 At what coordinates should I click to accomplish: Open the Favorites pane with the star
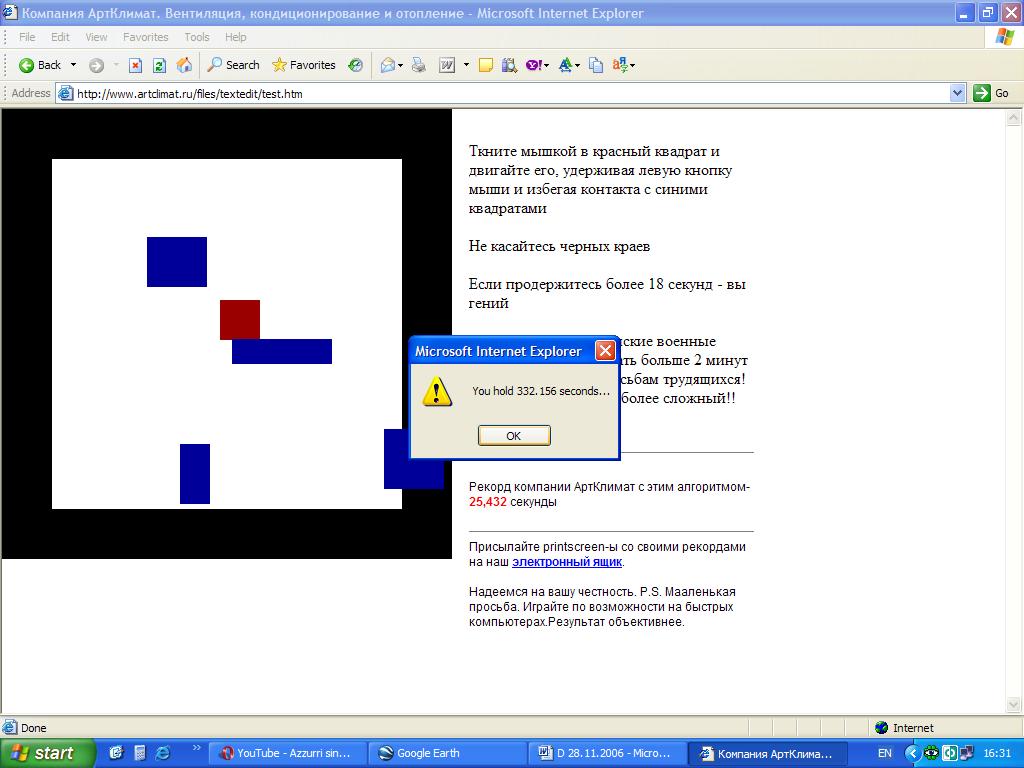(x=304, y=65)
